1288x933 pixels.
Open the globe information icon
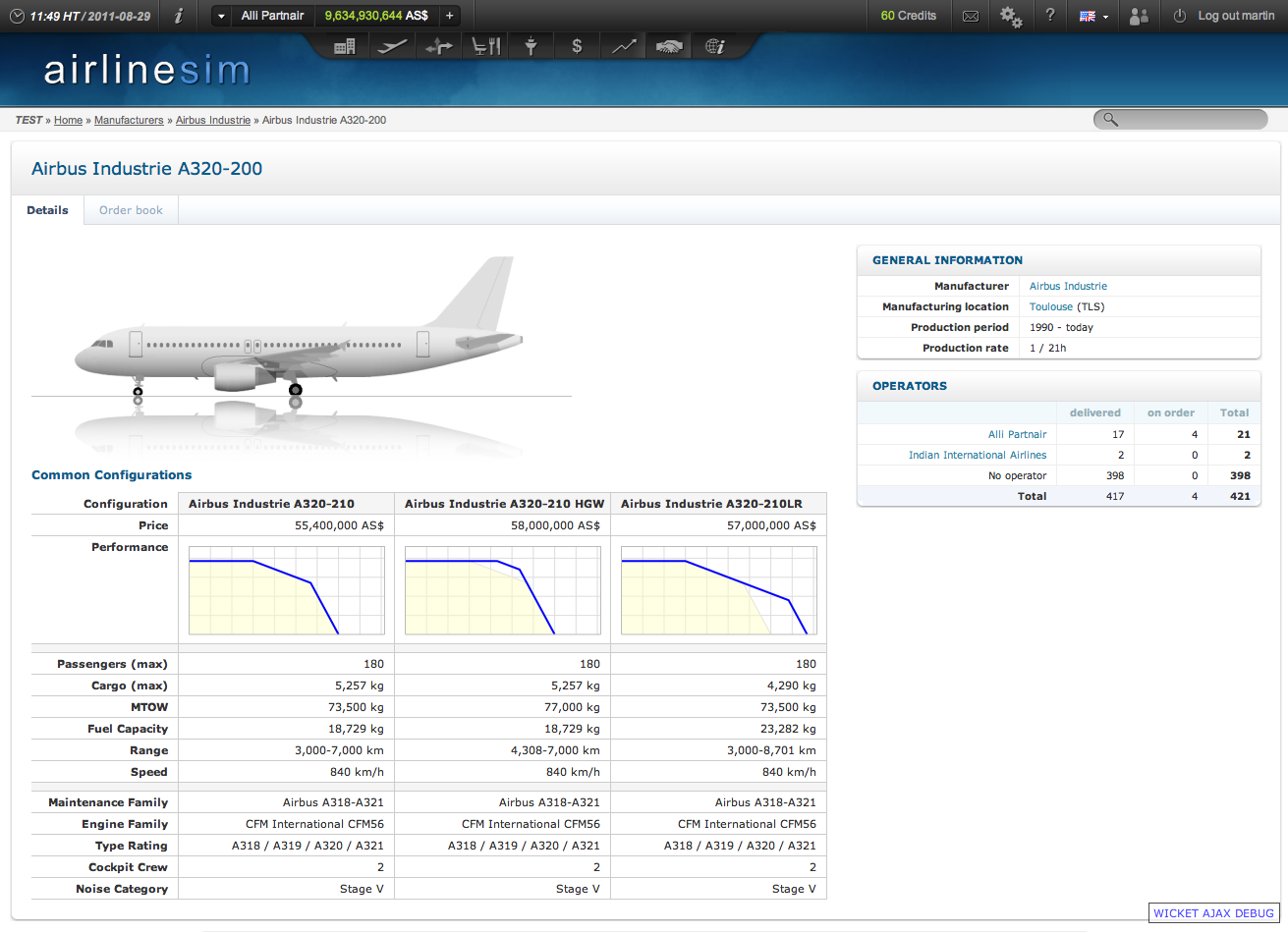pos(715,46)
